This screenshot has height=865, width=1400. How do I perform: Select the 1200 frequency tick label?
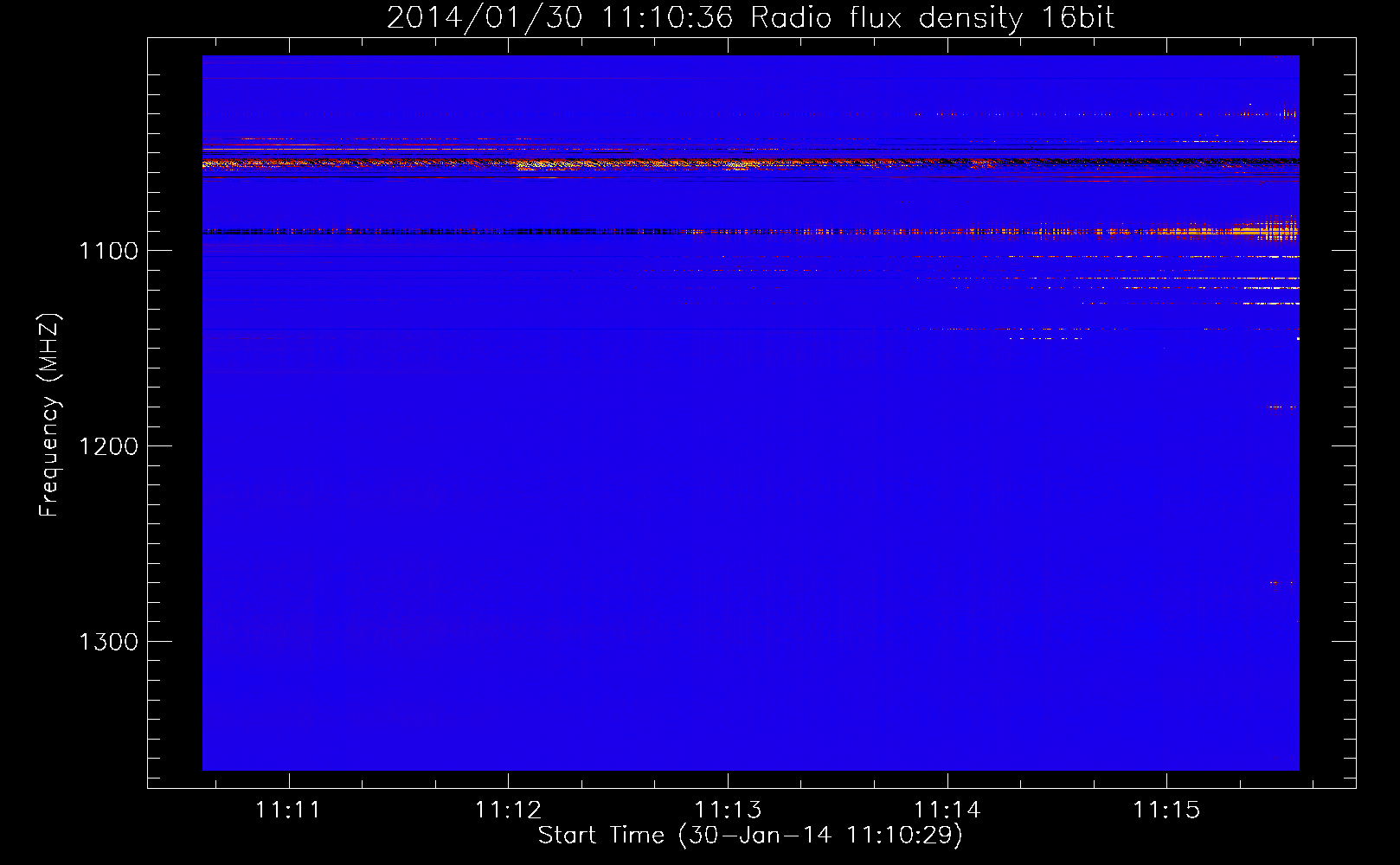click(x=109, y=446)
